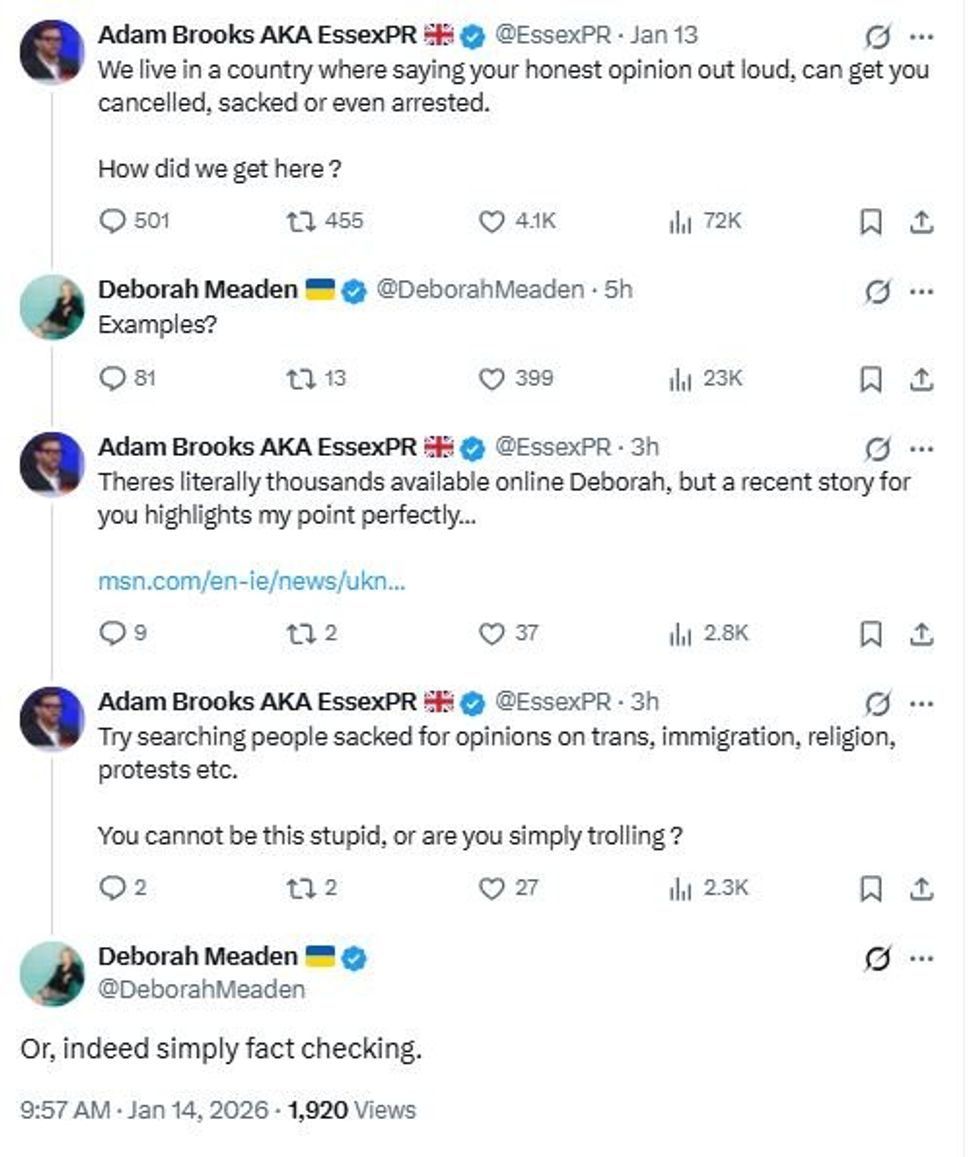980x1157 pixels.
Task: Repost Deborah Meaden's "Examples?" reply
Action: coord(302,379)
